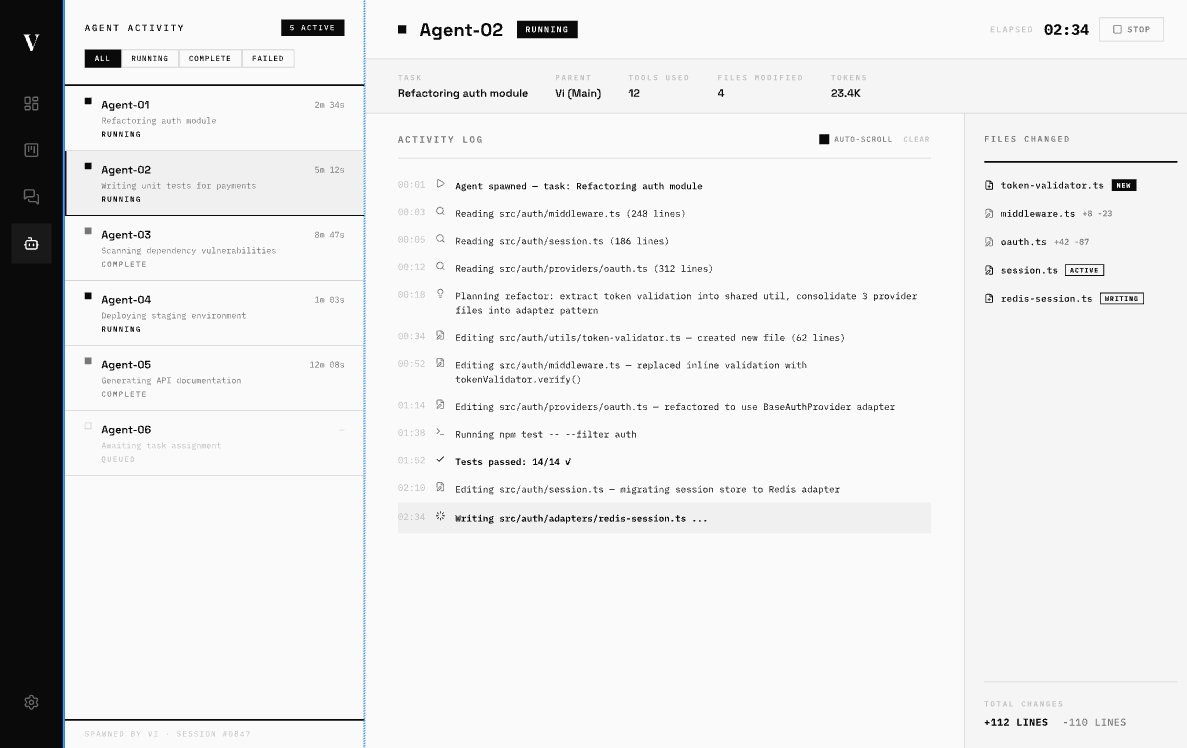Click log entry editing session.ts Redis adapter
The height and width of the screenshot is (748, 1187).
pos(647,490)
